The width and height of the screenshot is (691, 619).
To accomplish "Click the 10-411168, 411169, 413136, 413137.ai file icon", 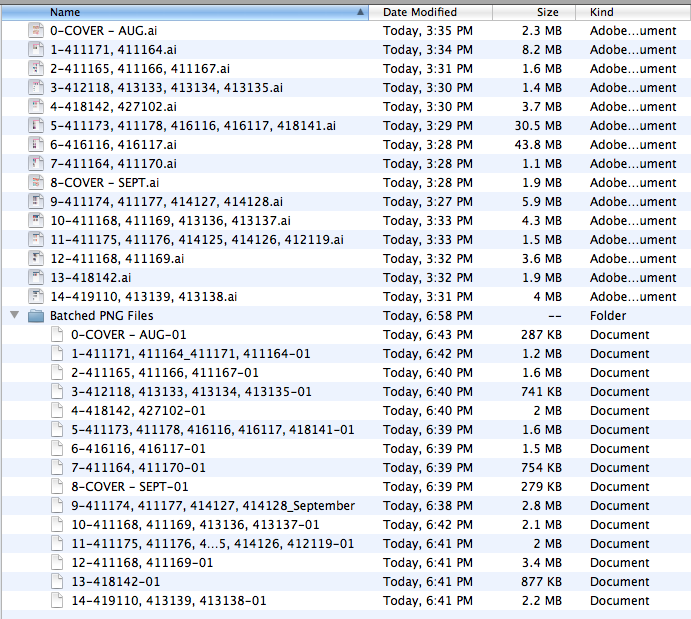I will (x=36, y=220).
